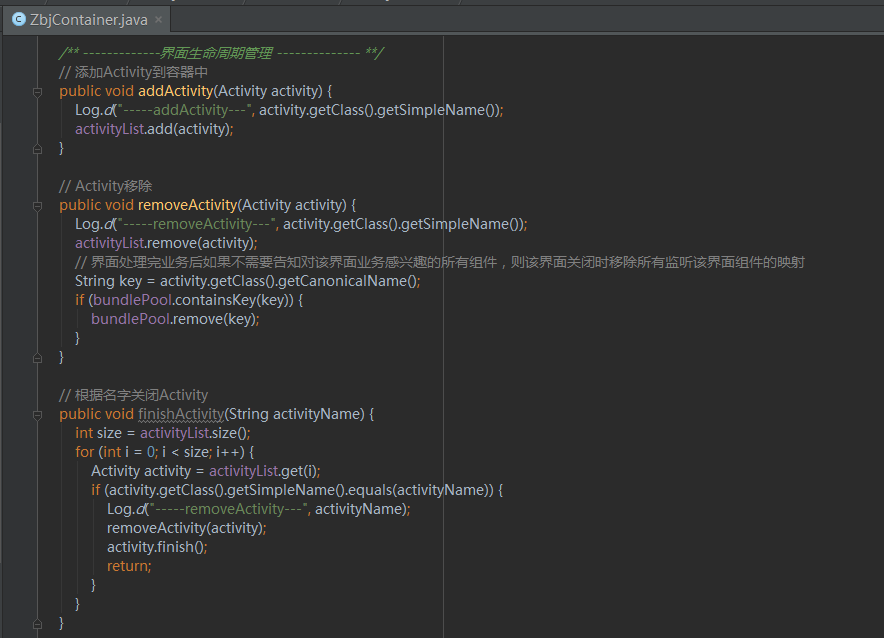The width and height of the screenshot is (884, 638).
Task: Collapse the finishActivity method using fold marker
Action: [37, 414]
